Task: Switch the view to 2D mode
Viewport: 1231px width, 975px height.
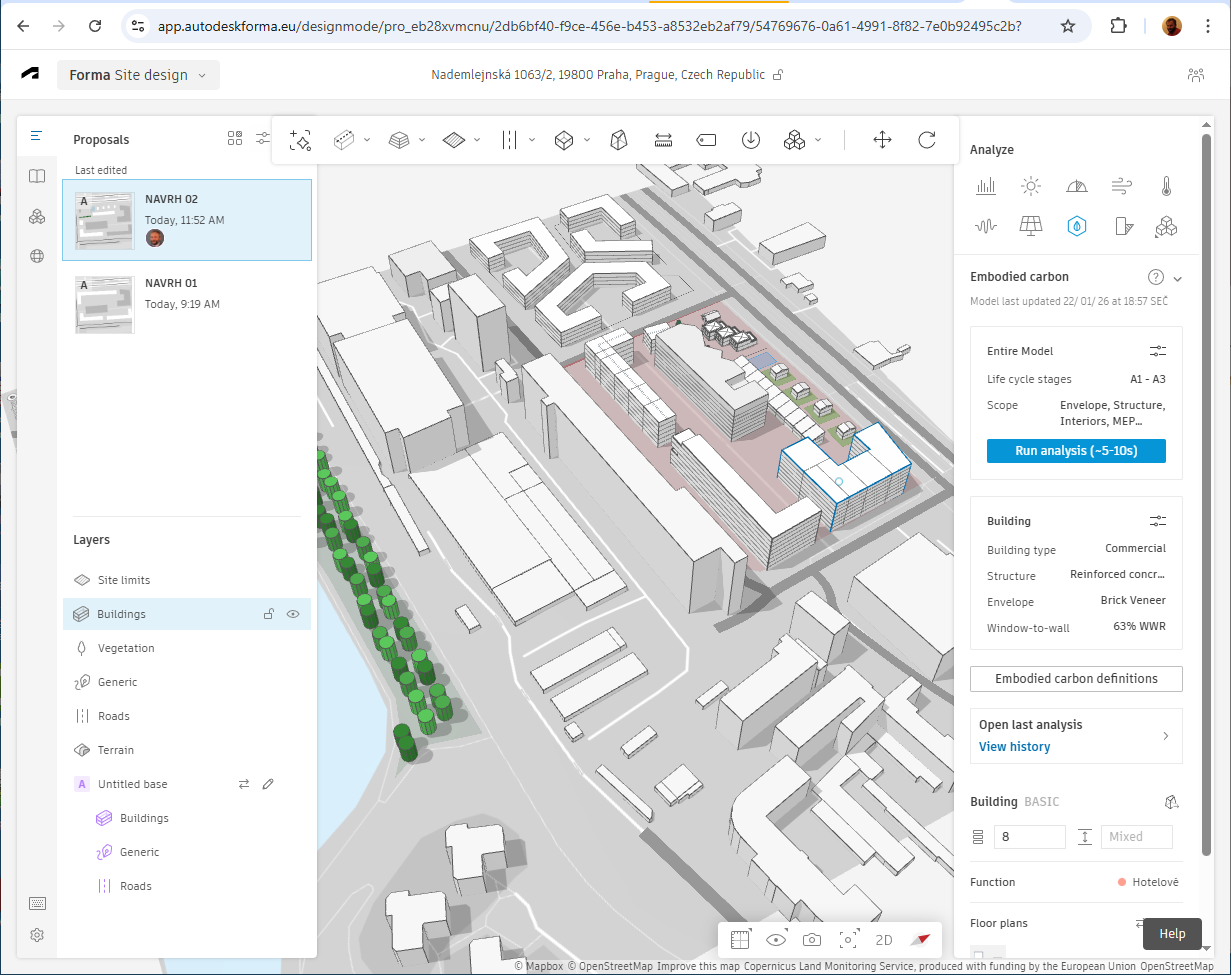Action: (884, 940)
